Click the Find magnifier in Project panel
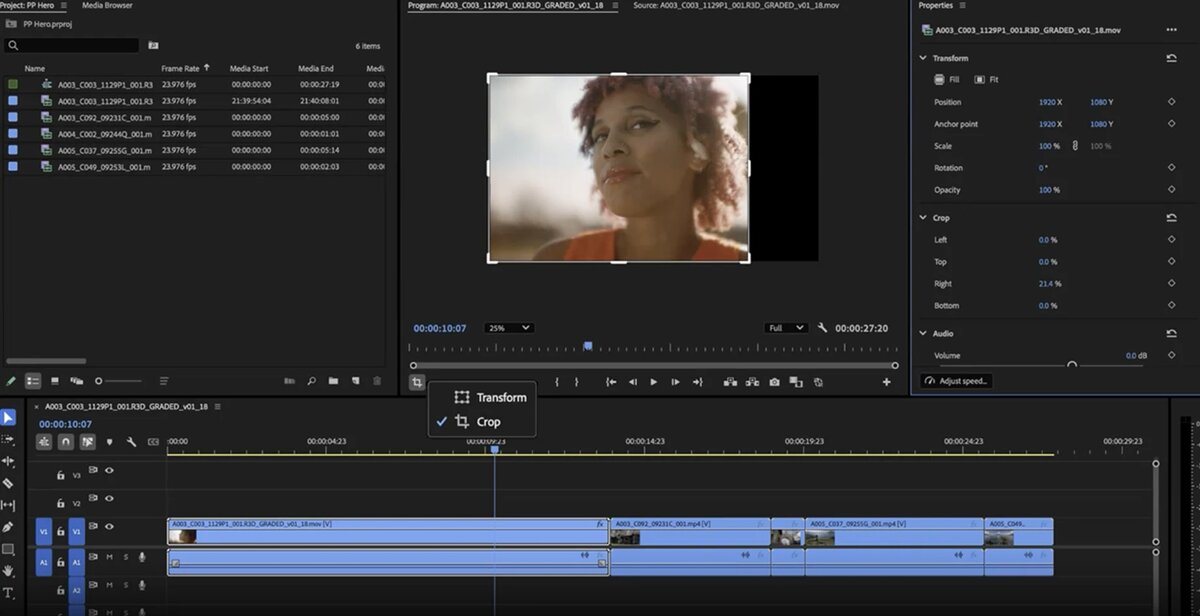 point(311,381)
